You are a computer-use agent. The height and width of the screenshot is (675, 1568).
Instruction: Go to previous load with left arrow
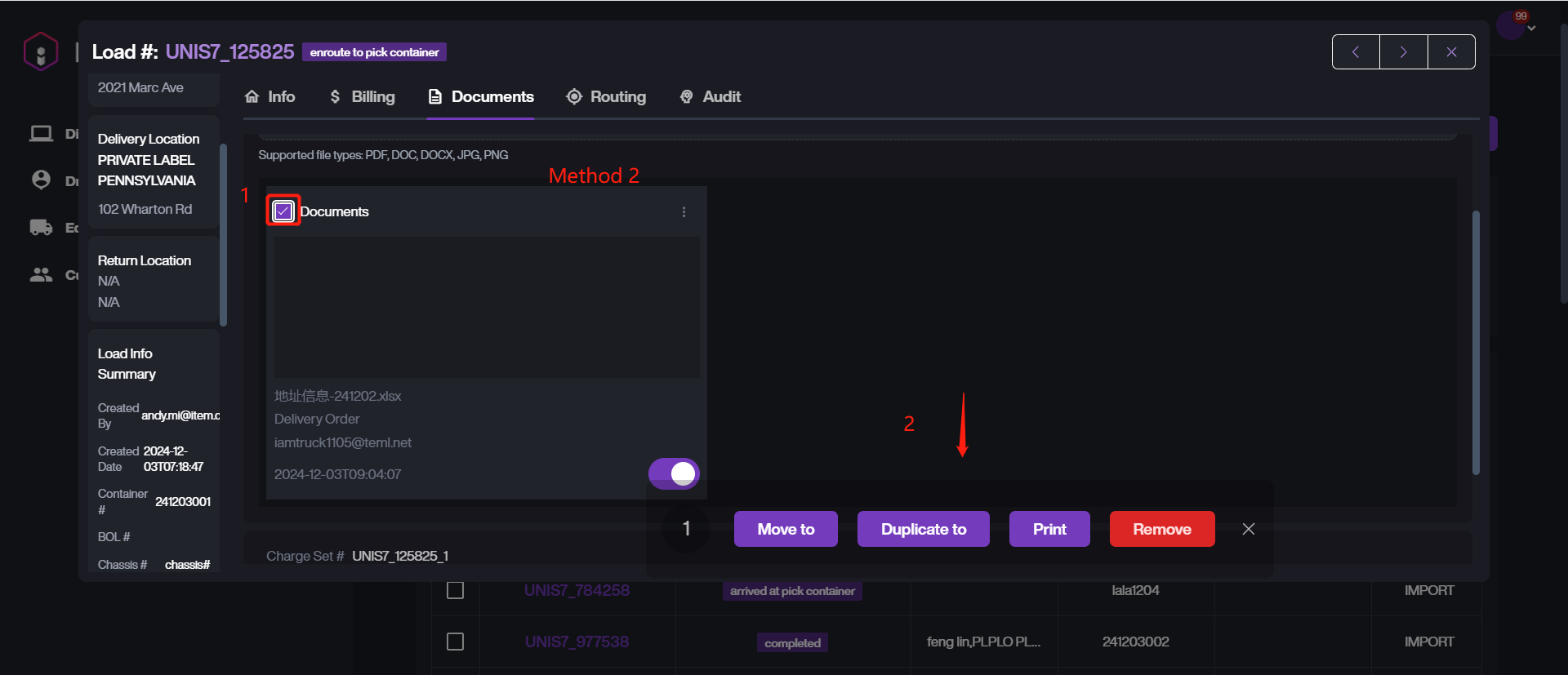click(x=1356, y=52)
